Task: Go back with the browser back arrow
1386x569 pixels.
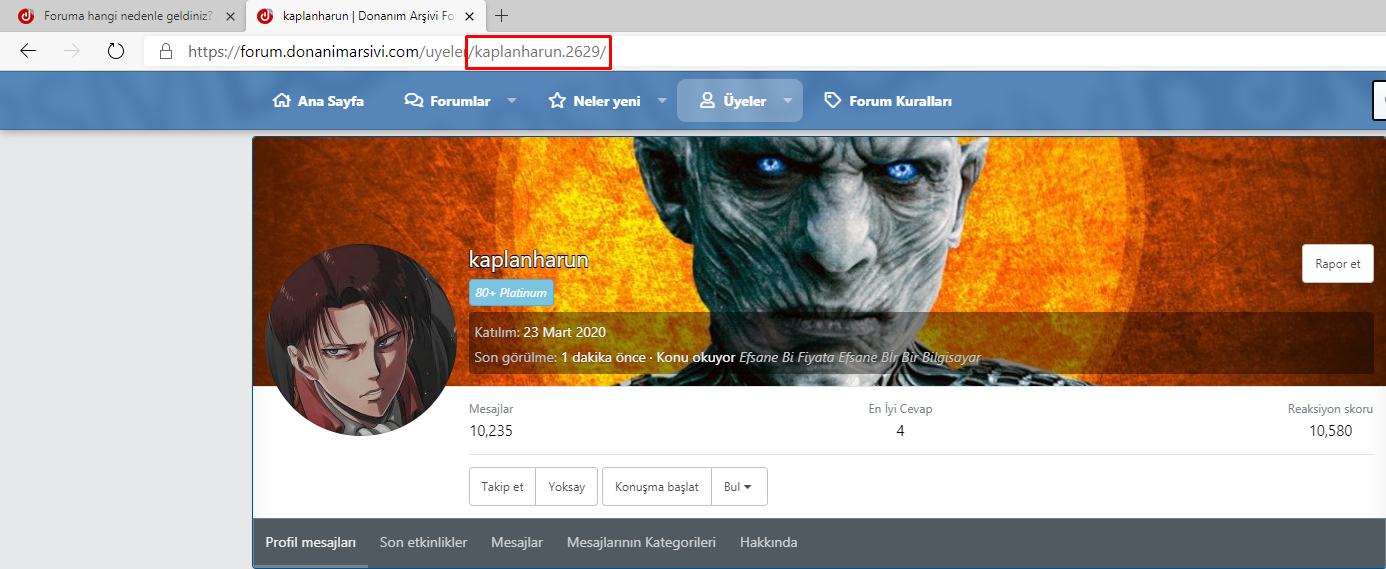Action: (28, 51)
